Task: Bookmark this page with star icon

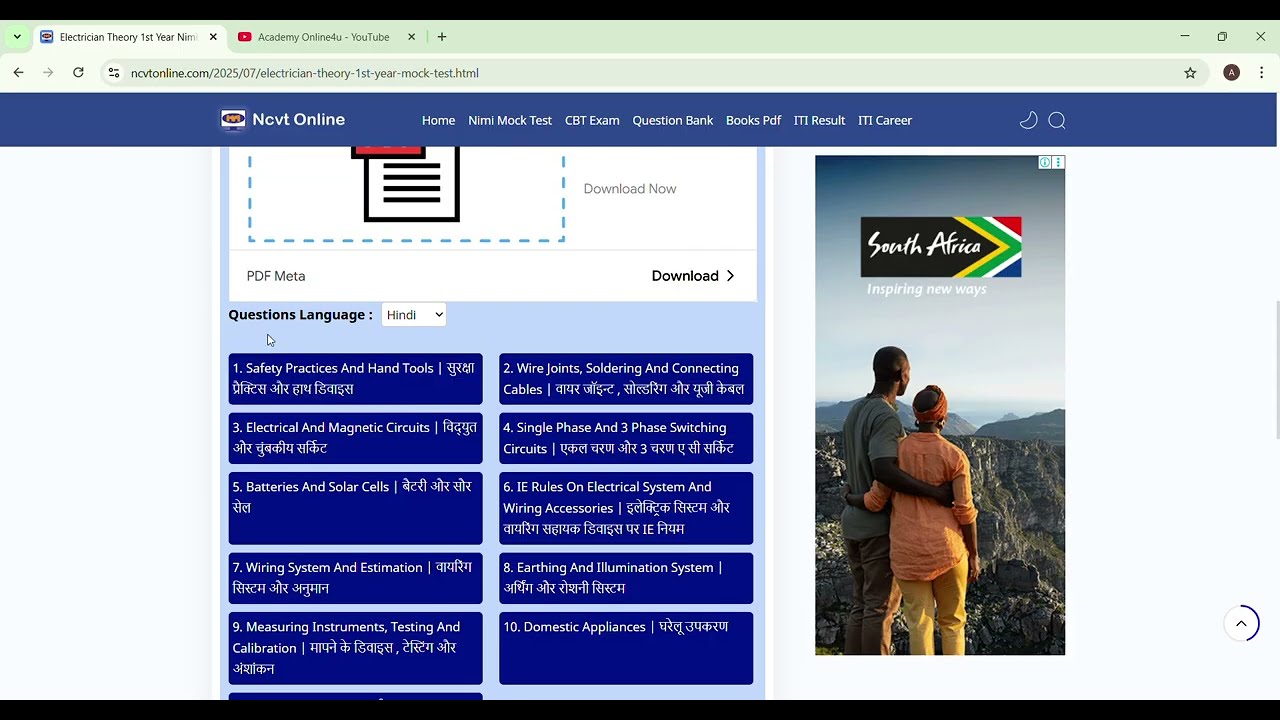Action: (1190, 73)
